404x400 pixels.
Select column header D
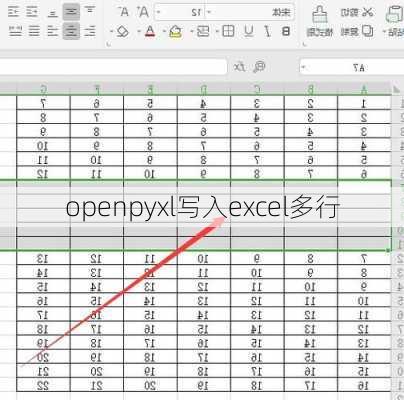[x=204, y=89]
